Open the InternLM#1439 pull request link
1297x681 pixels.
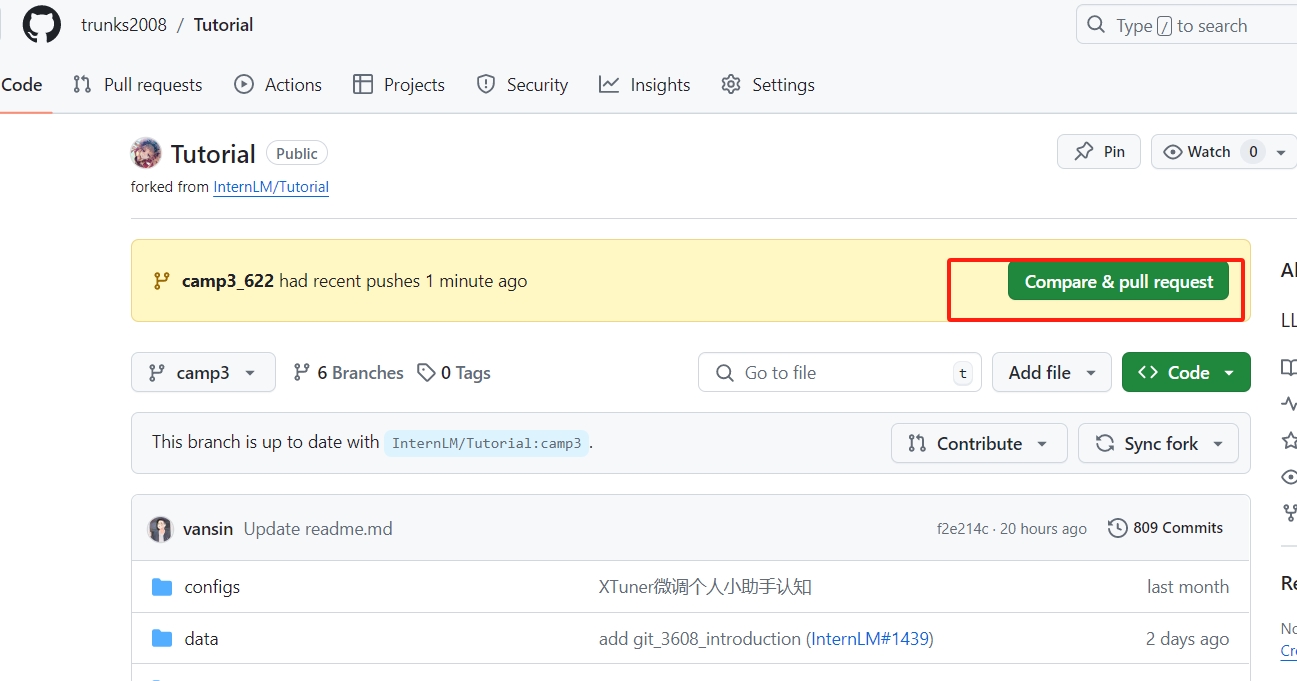pos(869,639)
